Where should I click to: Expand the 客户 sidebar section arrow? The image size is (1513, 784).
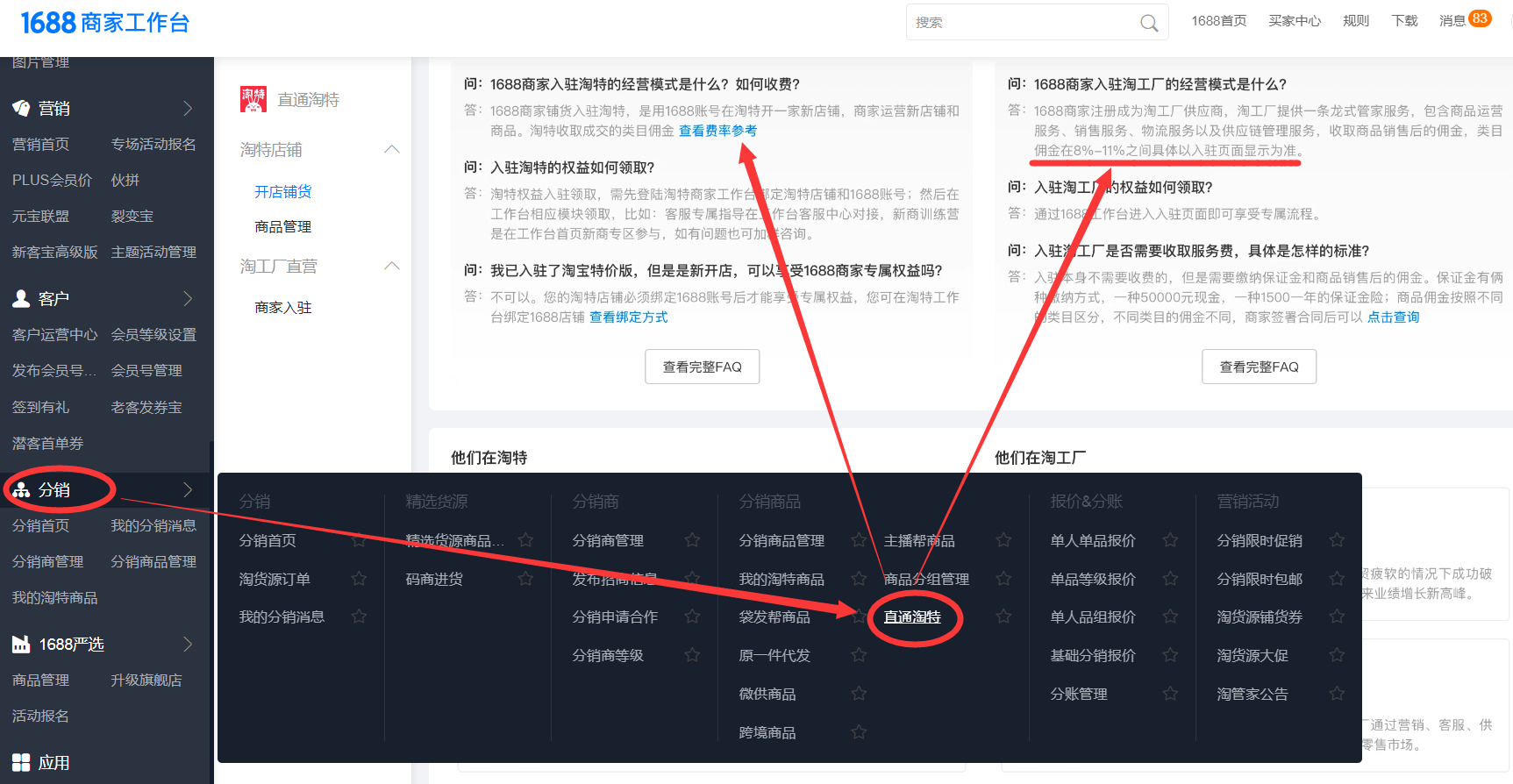(x=188, y=298)
